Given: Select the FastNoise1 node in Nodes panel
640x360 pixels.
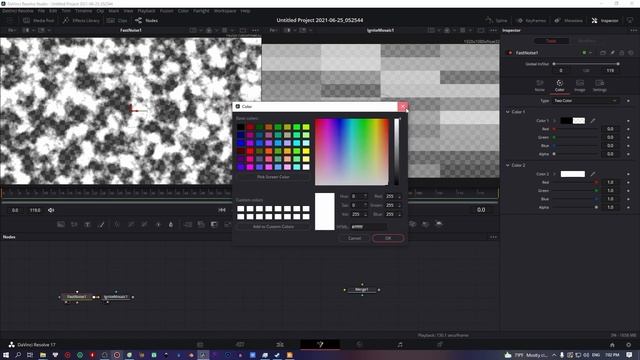Looking at the screenshot, I should click(x=77, y=297).
